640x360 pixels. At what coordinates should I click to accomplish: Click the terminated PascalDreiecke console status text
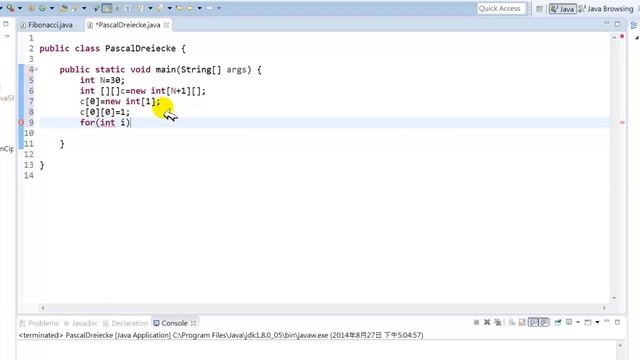(x=221, y=335)
